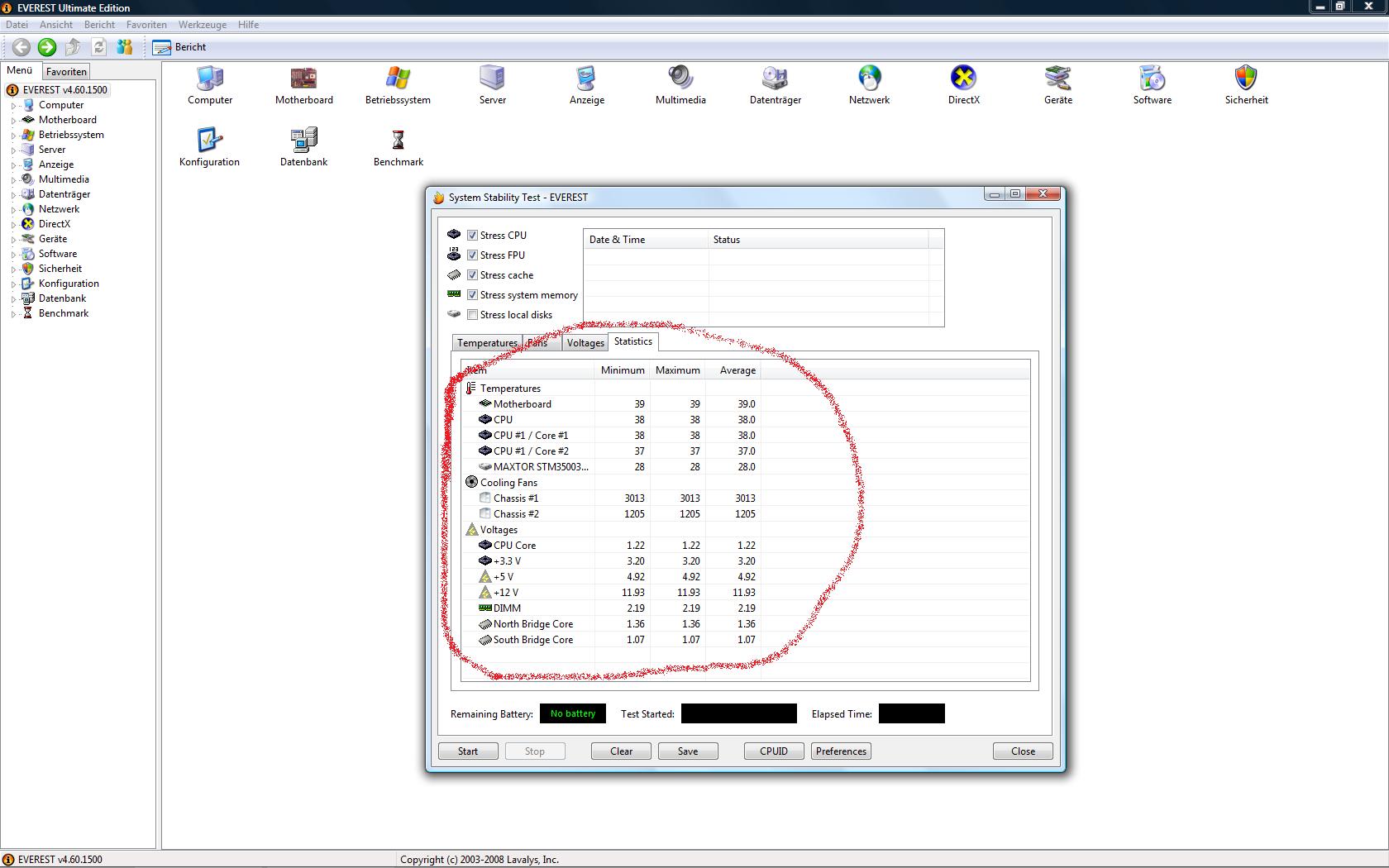Click the Bericht report toolbar button
The image size is (1389, 868).
coord(179,47)
